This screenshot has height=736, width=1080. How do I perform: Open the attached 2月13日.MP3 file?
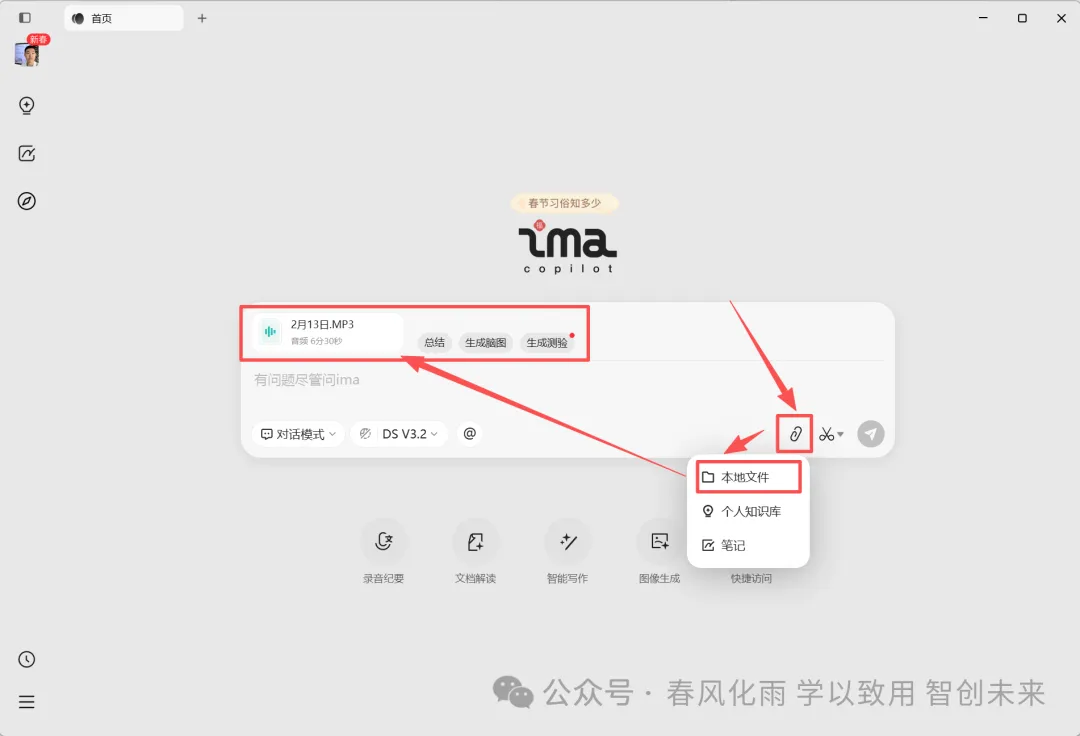point(328,332)
